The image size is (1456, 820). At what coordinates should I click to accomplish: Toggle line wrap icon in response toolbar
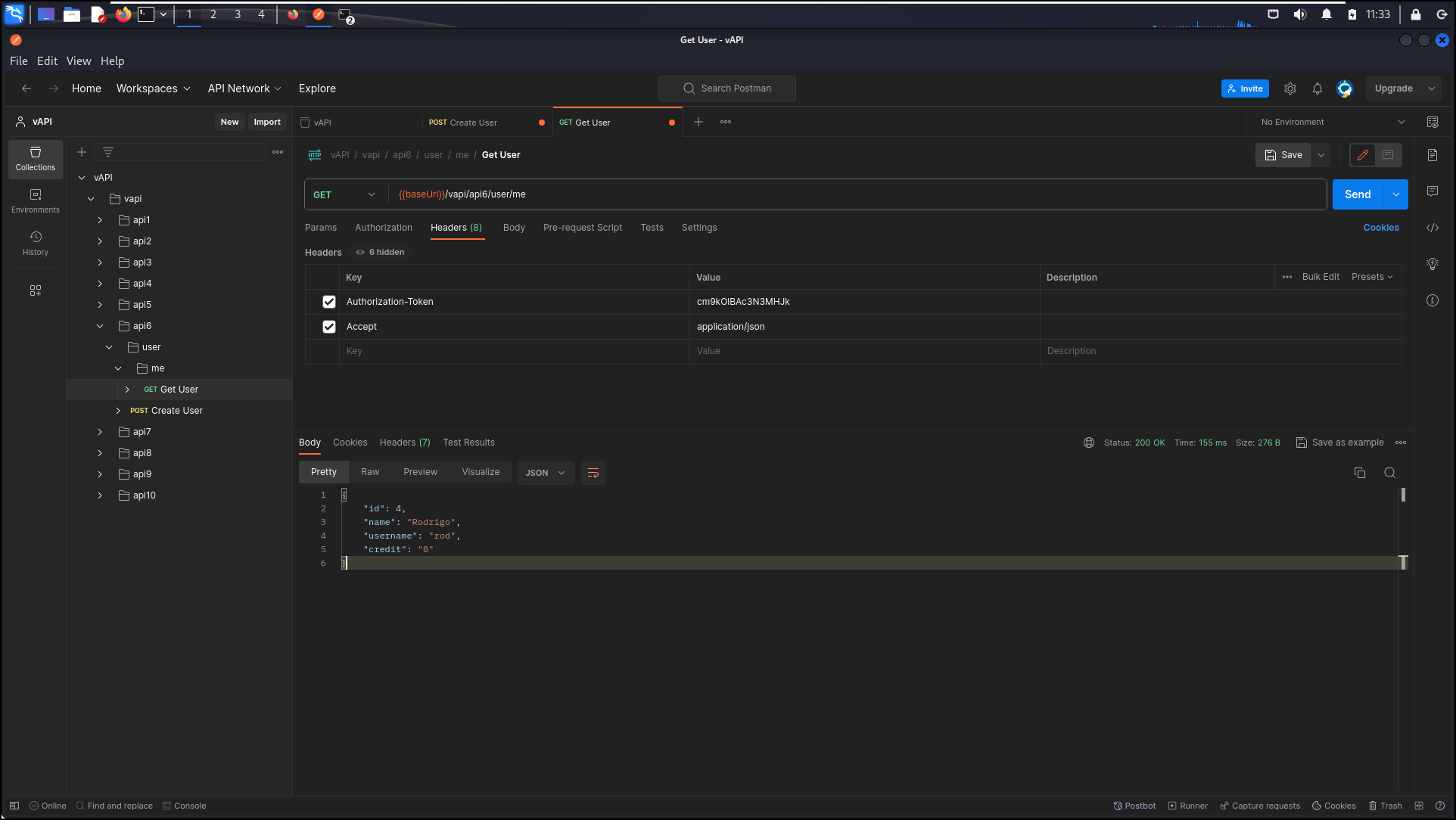coord(593,473)
